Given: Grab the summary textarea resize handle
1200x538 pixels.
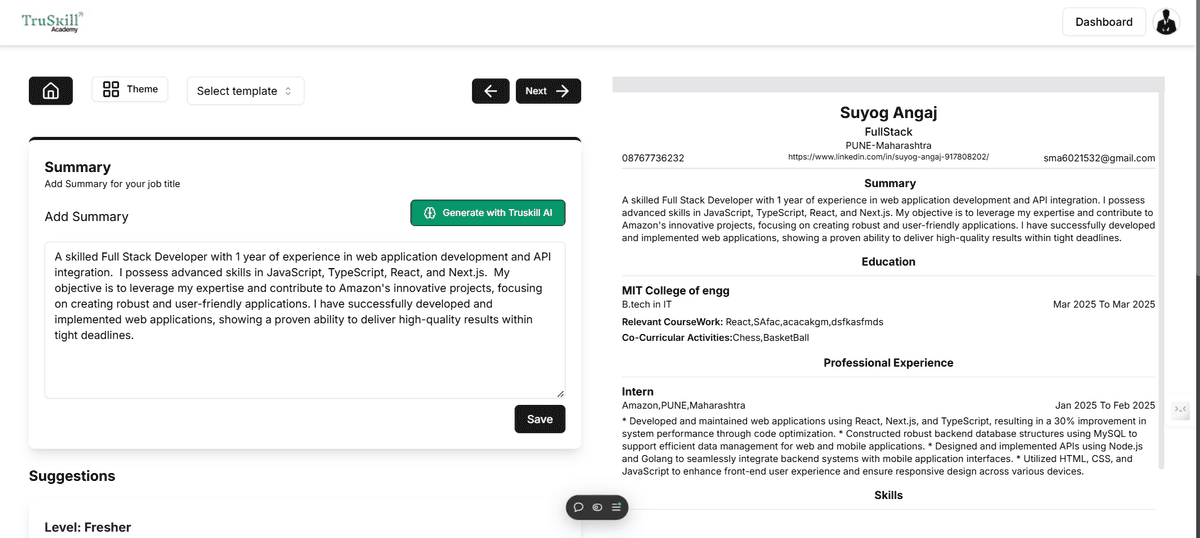Looking at the screenshot, I should [x=560, y=394].
